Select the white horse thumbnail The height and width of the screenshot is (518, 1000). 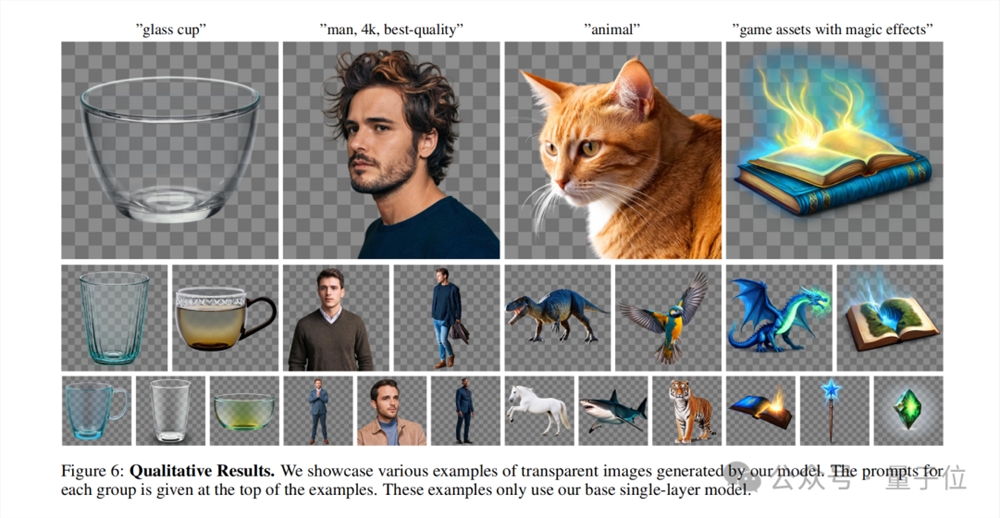[x=539, y=410]
